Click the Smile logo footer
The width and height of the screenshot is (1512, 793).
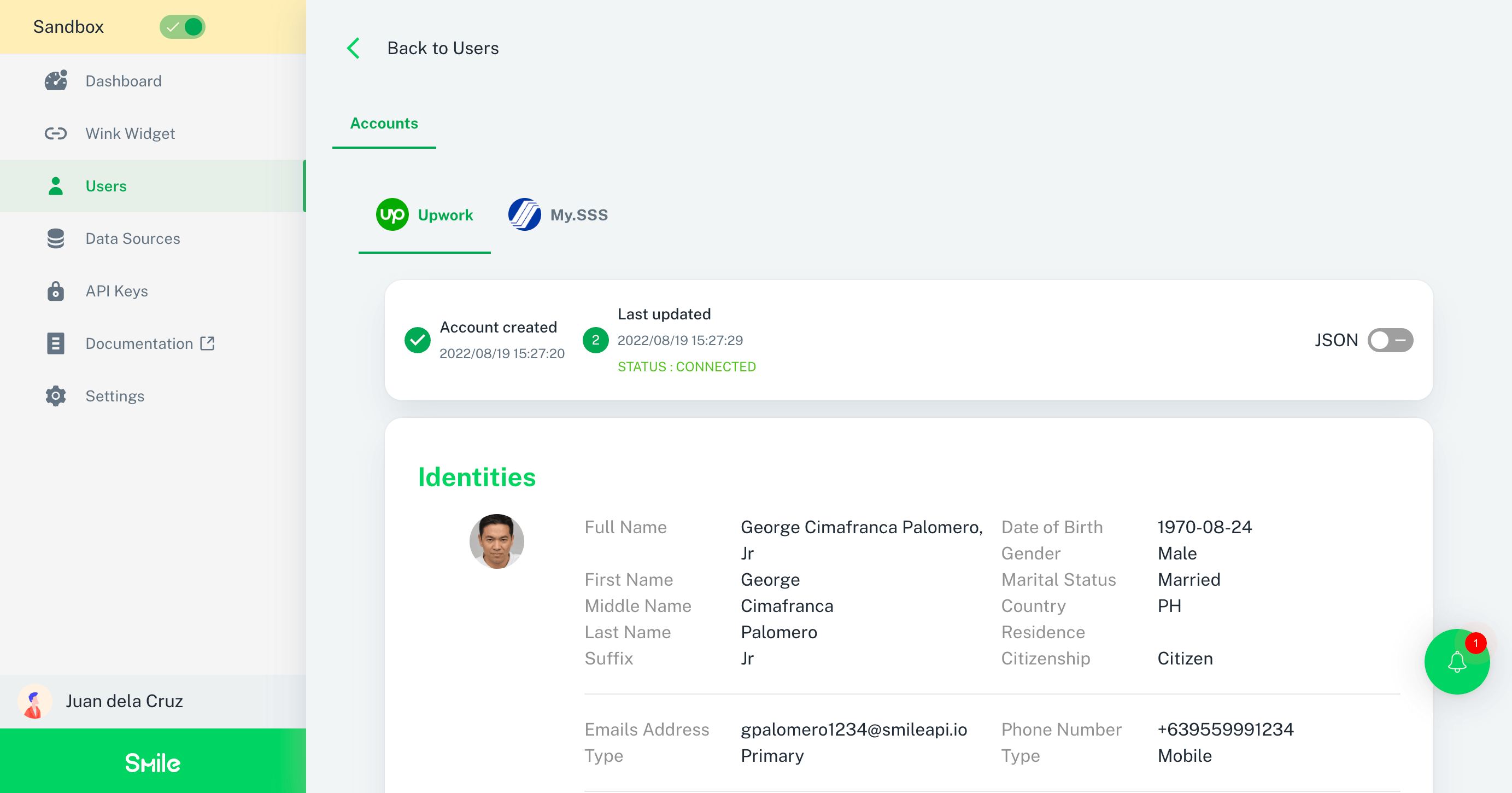153,762
